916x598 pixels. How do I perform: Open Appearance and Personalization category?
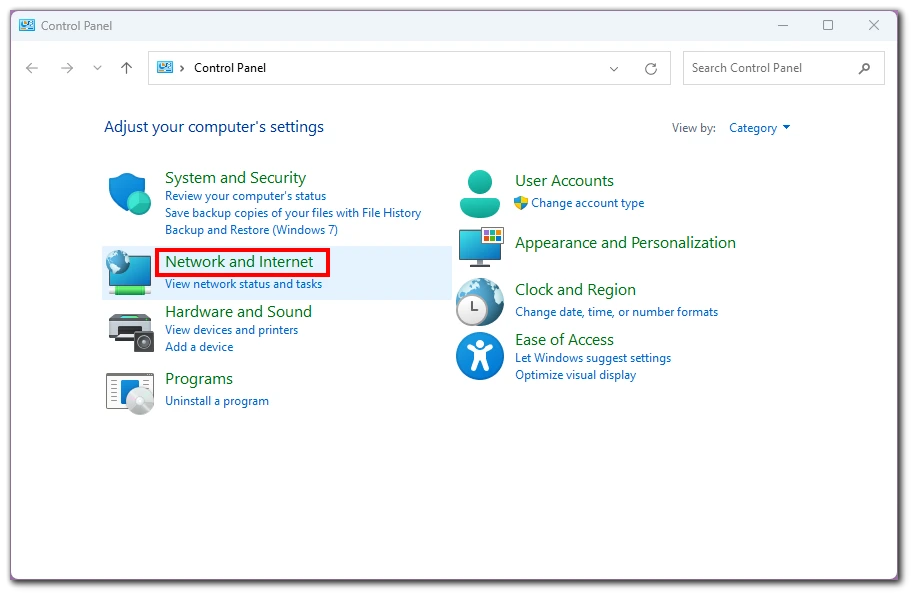tap(625, 243)
